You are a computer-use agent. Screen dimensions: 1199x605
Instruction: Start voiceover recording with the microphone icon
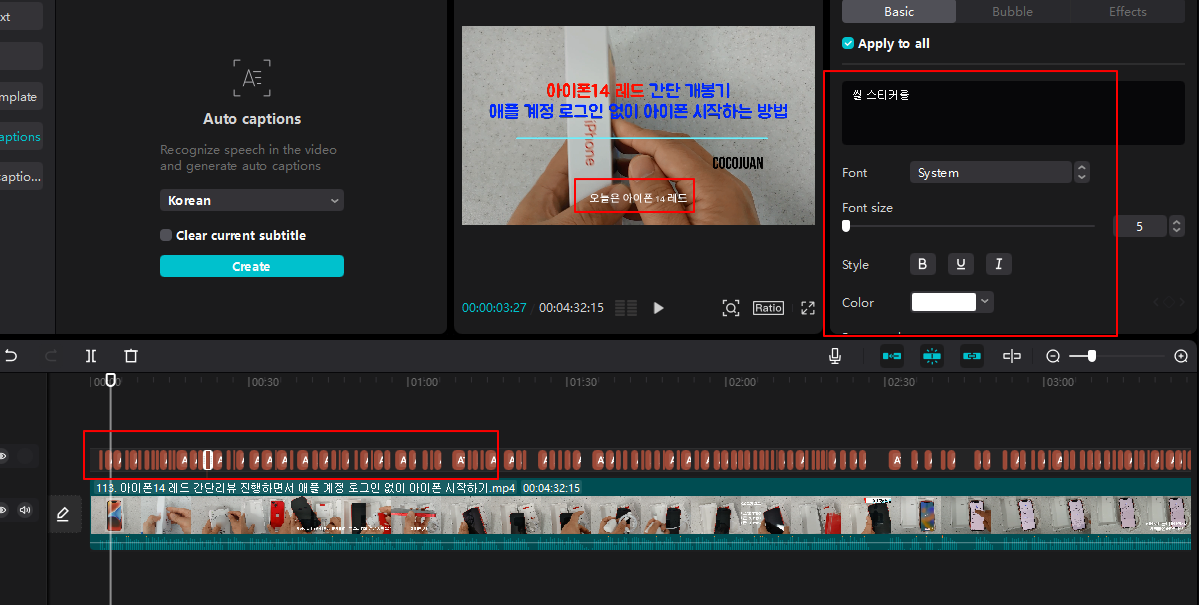[835, 356]
